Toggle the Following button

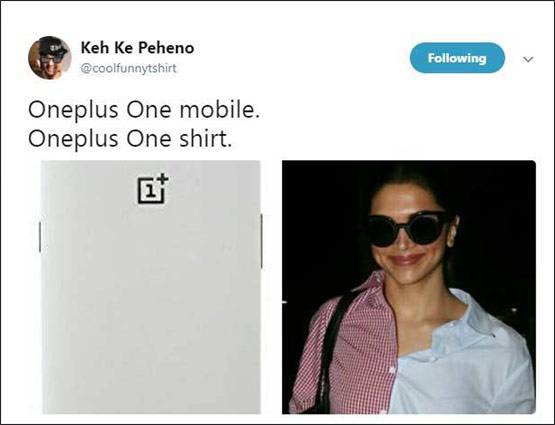point(457,58)
